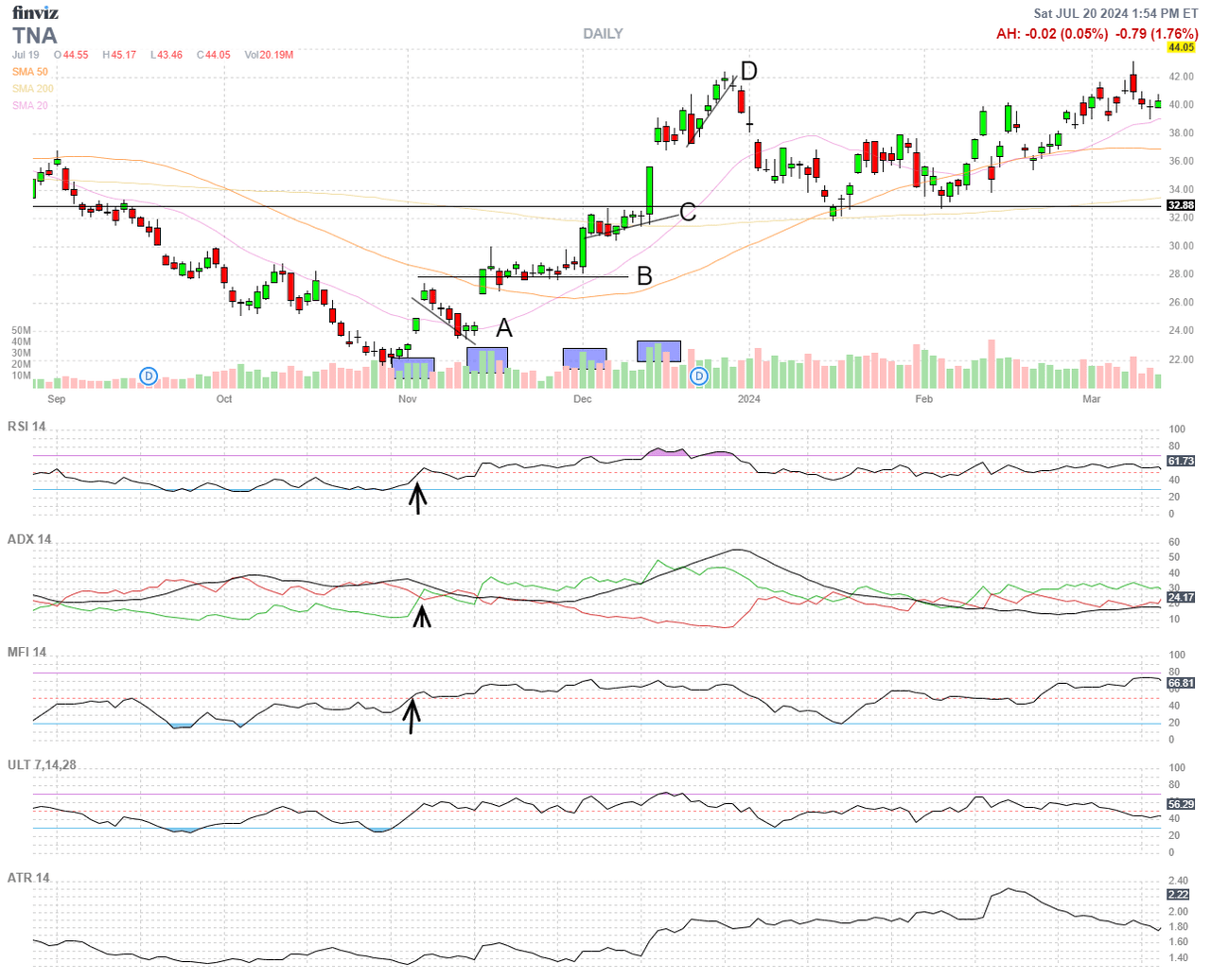Select the open value 44.55

coord(76,55)
